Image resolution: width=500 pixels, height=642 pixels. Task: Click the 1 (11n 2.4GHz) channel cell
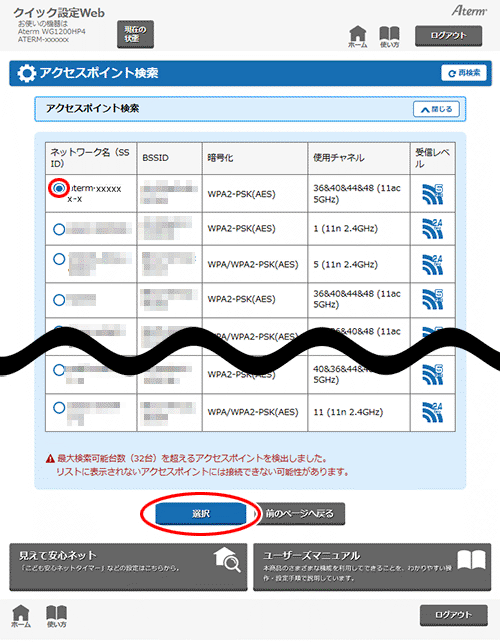point(346,228)
